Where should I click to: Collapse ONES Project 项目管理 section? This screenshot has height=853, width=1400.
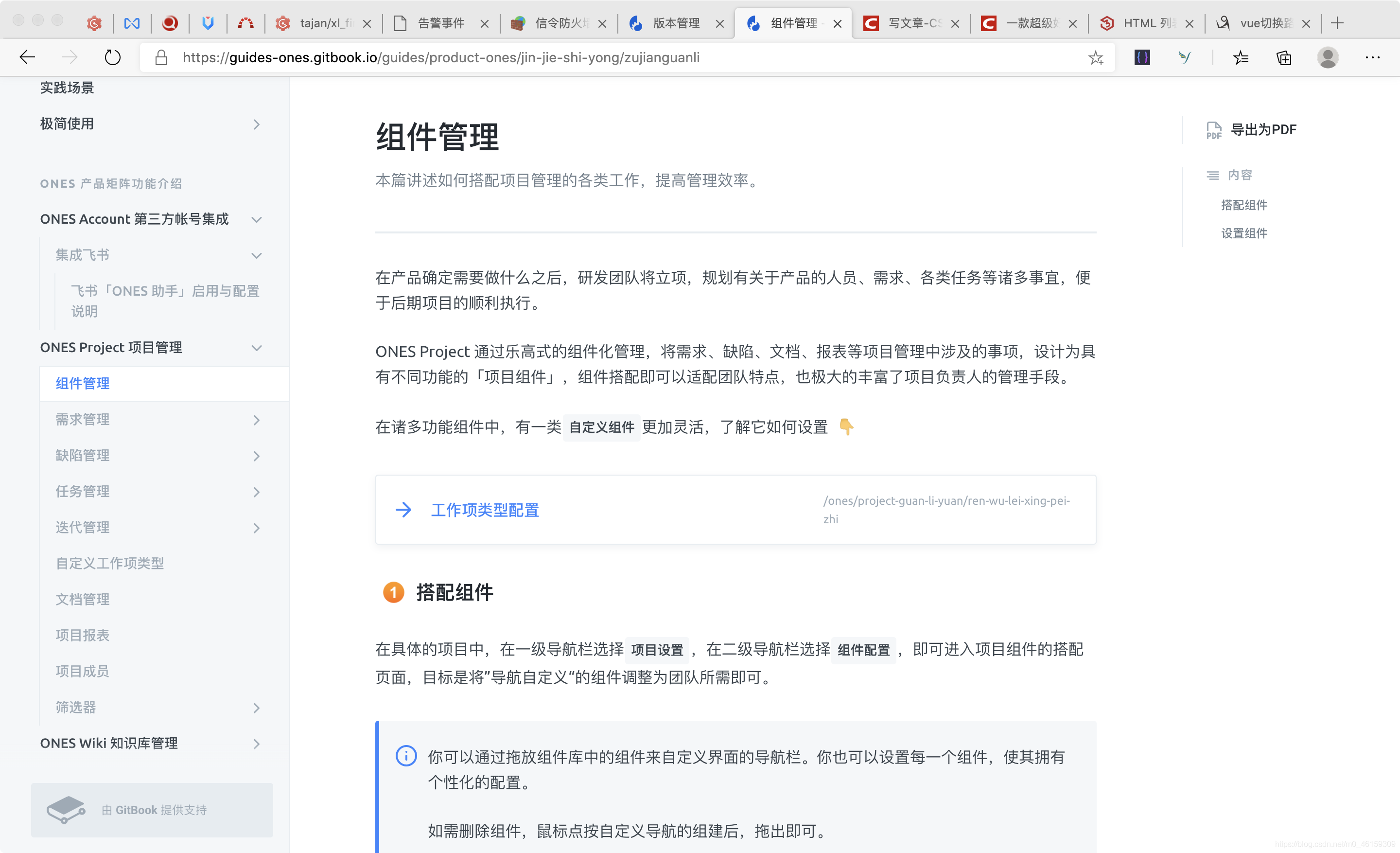tap(256, 348)
